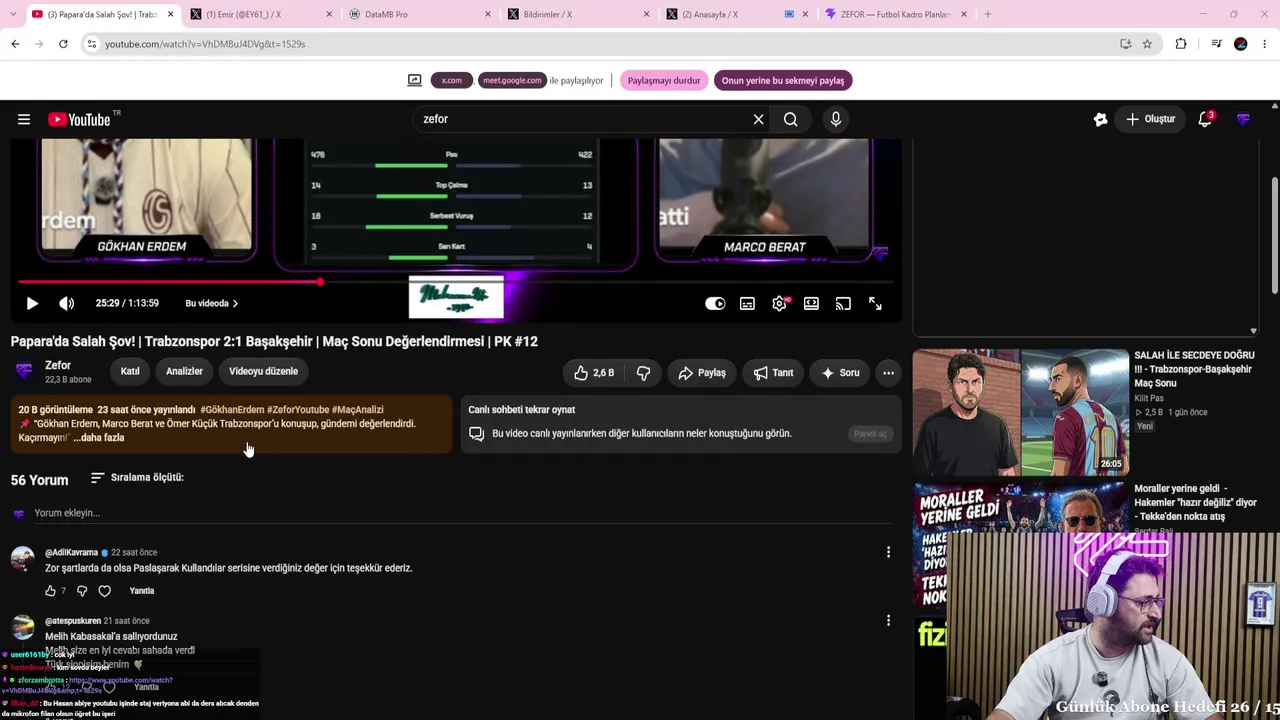Open options for @AdilKavrama comment
This screenshot has width=1280, height=720.
click(888, 552)
